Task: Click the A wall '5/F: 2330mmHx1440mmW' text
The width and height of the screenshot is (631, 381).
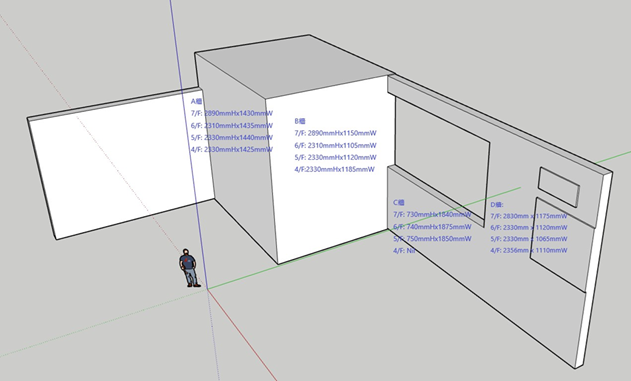Action: [x=232, y=137]
